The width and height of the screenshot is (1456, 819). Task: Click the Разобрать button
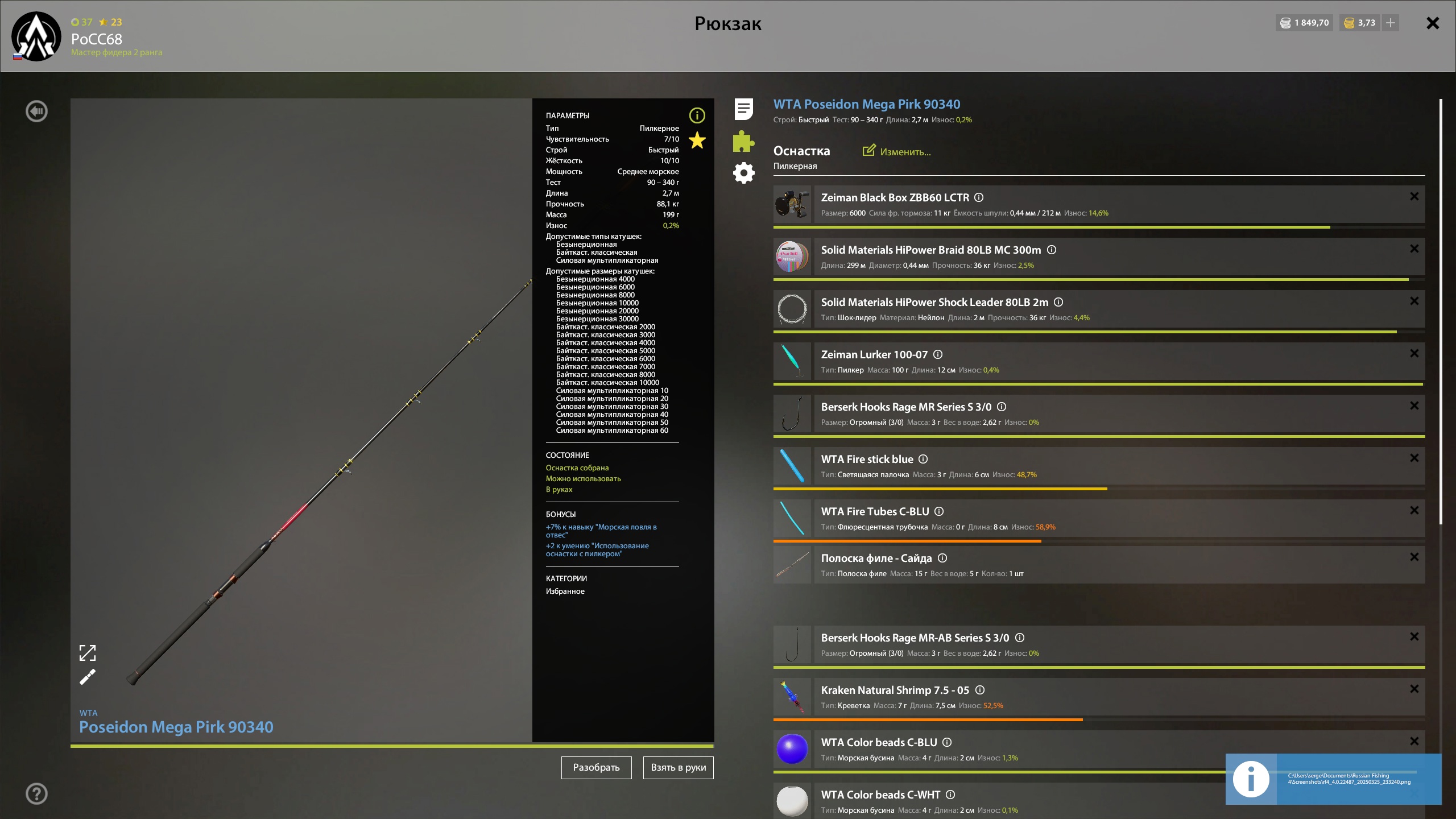(597, 767)
